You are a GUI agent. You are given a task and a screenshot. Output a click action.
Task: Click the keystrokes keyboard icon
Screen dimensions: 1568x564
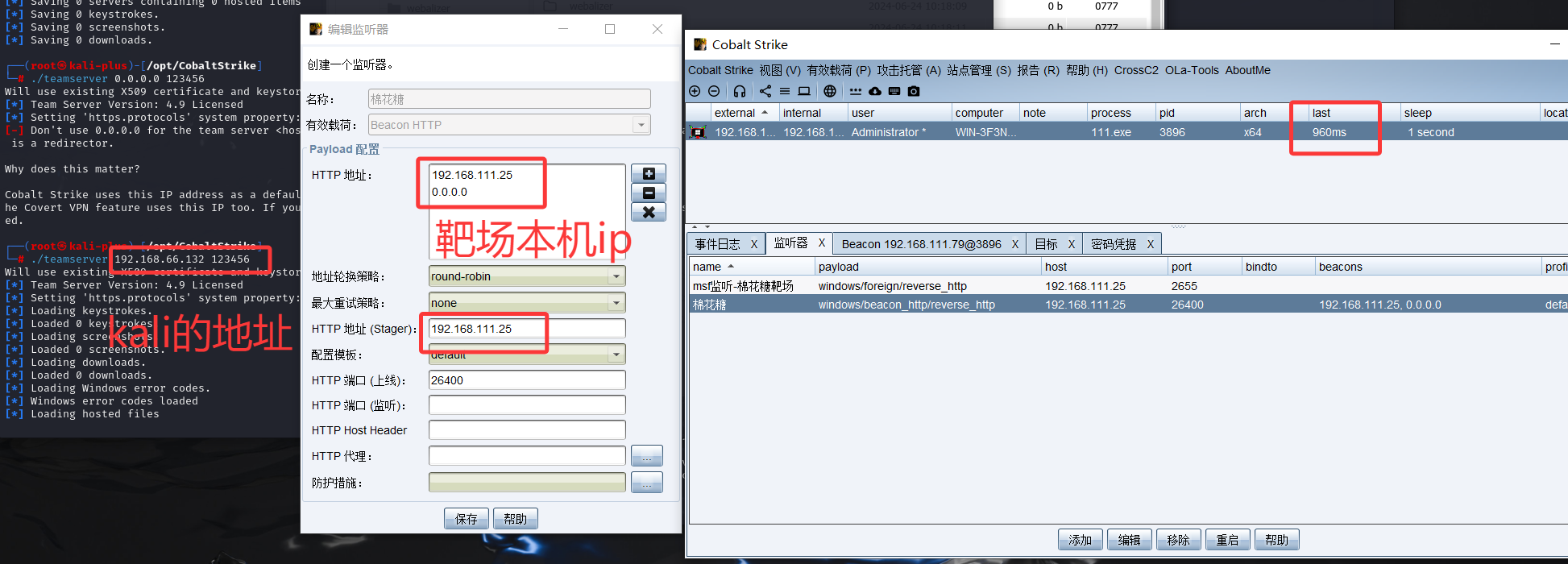(894, 91)
